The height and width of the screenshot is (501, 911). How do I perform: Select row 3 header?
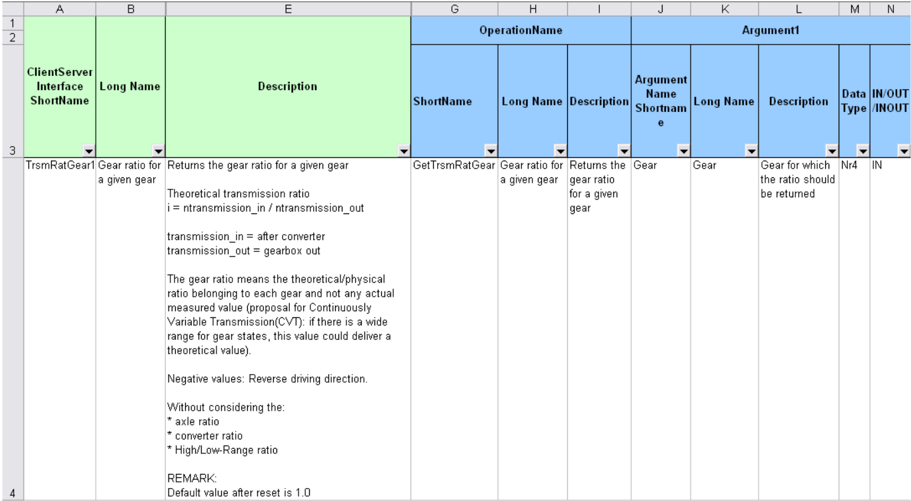coord(12,101)
